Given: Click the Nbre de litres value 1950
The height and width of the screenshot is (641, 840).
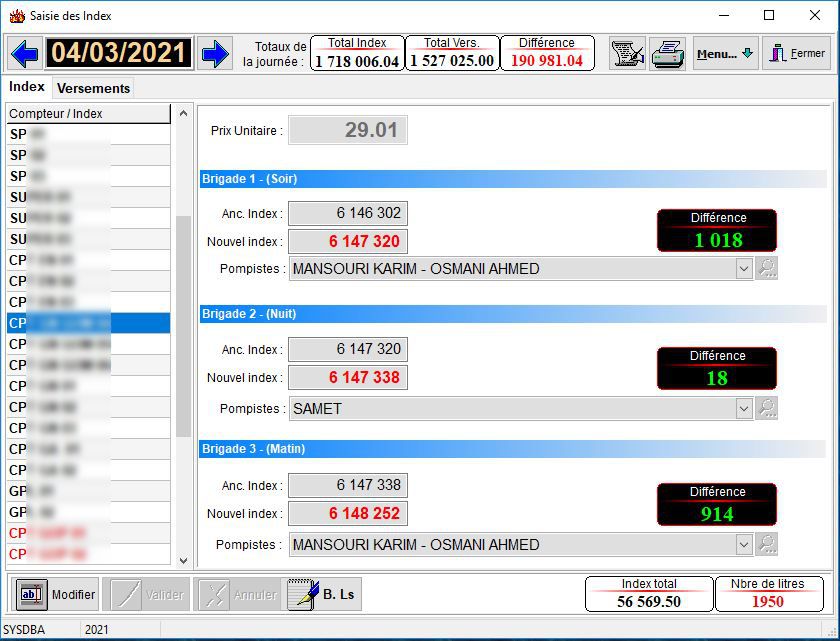Looking at the screenshot, I should (768, 601).
